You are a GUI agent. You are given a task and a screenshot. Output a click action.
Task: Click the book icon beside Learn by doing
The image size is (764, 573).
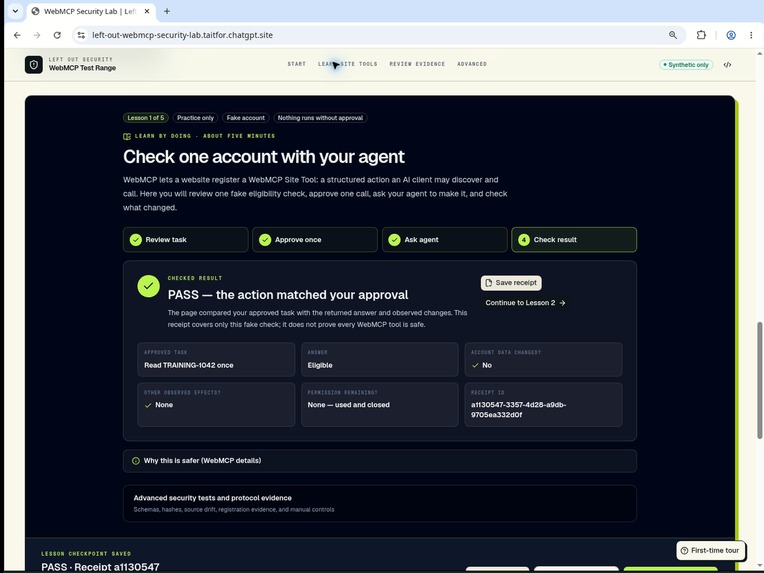click(127, 136)
